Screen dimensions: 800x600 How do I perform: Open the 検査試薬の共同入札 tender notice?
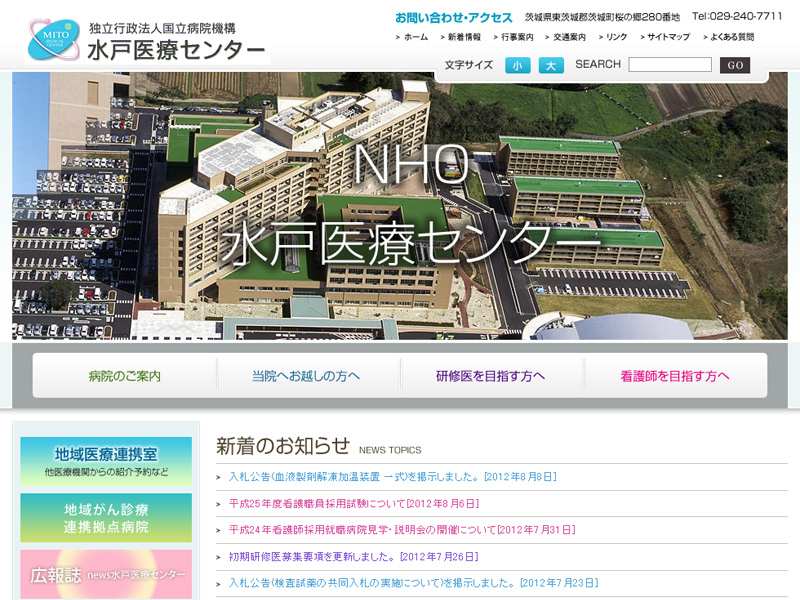coord(414,583)
